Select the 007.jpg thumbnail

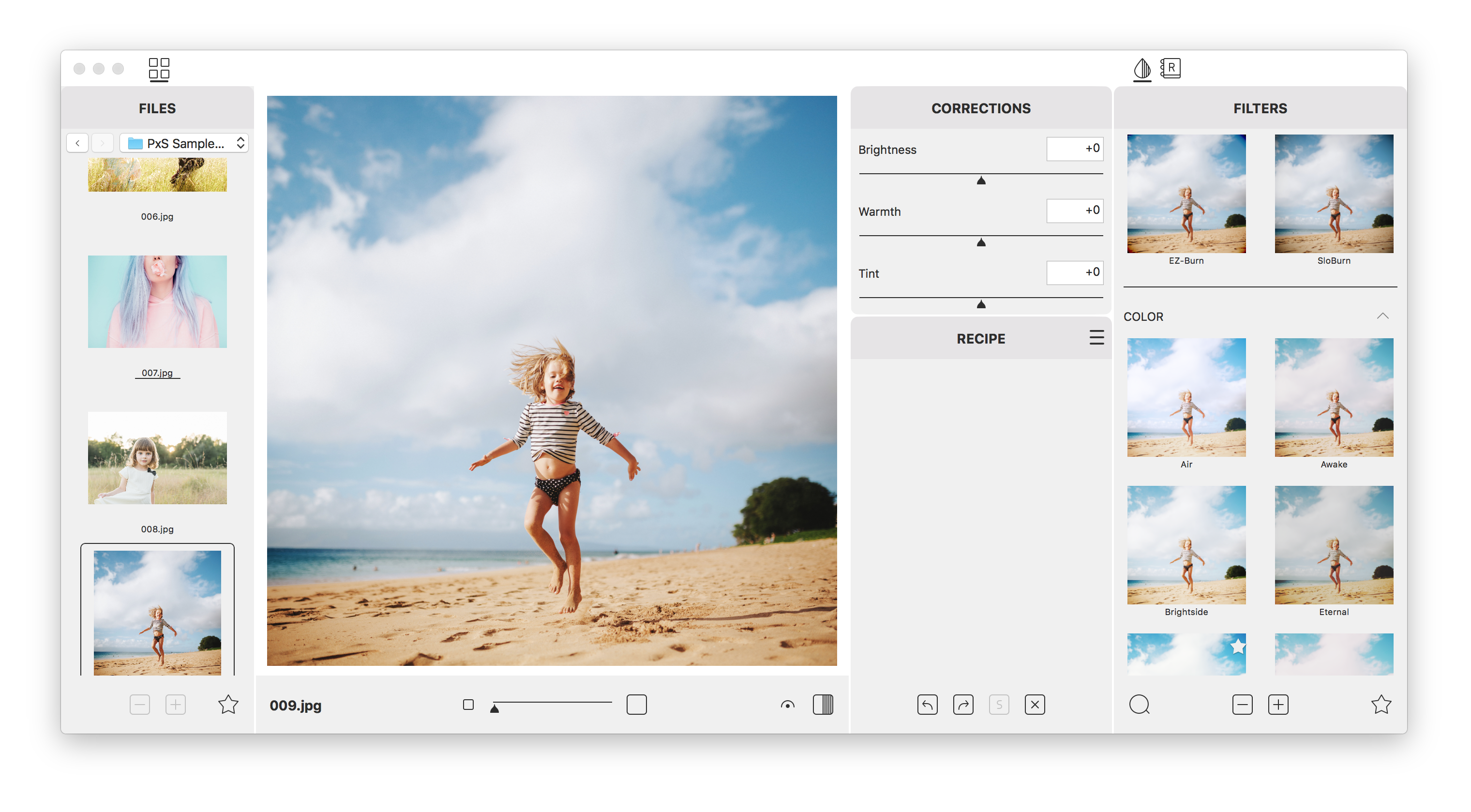(x=157, y=301)
